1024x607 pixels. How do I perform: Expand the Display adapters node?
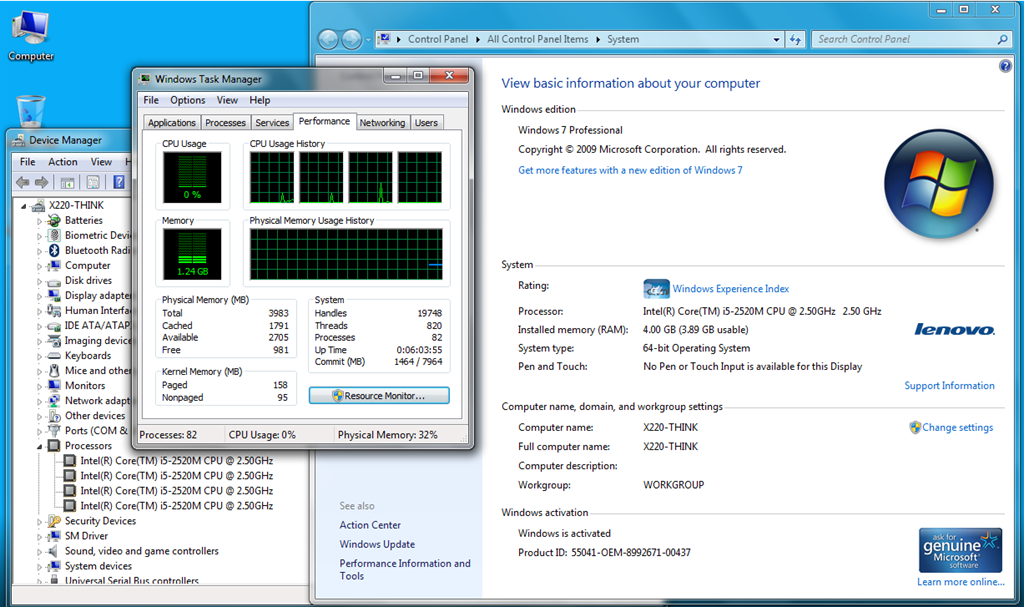click(x=39, y=296)
